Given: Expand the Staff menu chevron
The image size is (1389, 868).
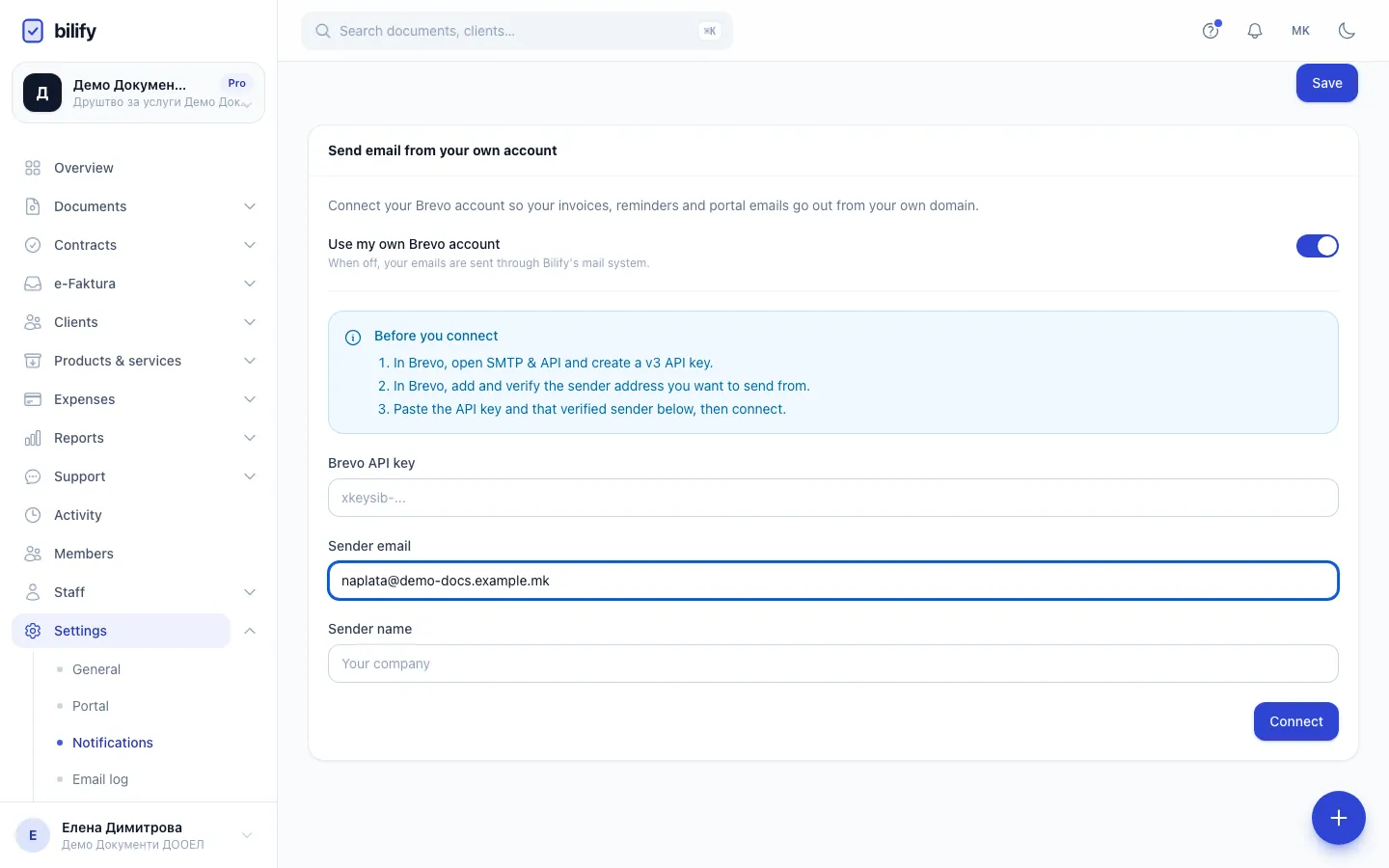Looking at the screenshot, I should coord(250,592).
